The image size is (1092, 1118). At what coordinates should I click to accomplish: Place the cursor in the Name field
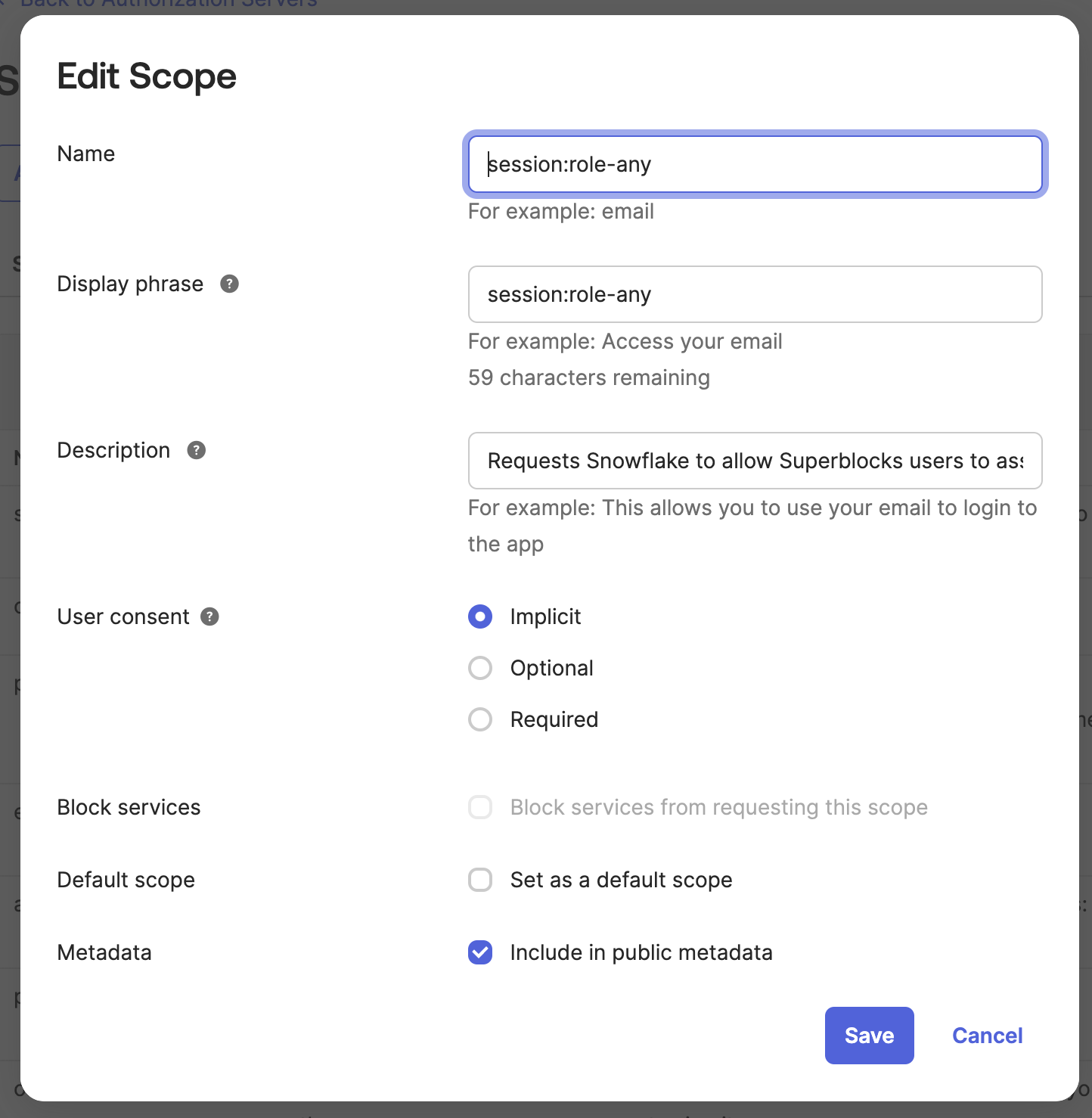point(755,164)
